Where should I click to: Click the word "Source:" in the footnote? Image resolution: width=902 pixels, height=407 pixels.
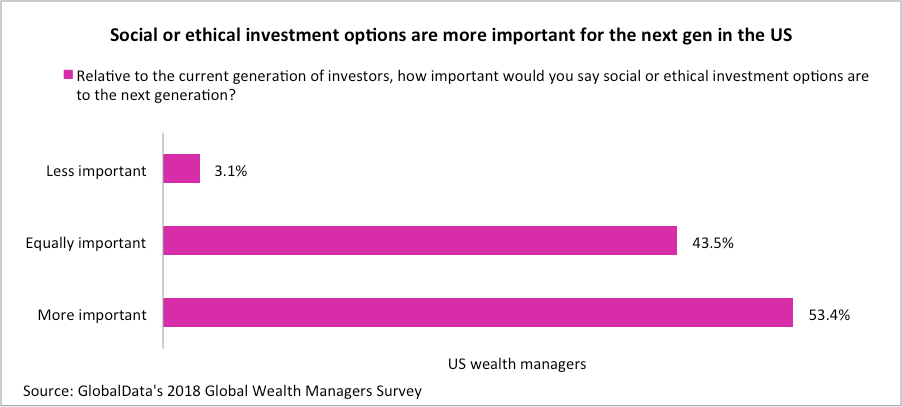[46, 391]
